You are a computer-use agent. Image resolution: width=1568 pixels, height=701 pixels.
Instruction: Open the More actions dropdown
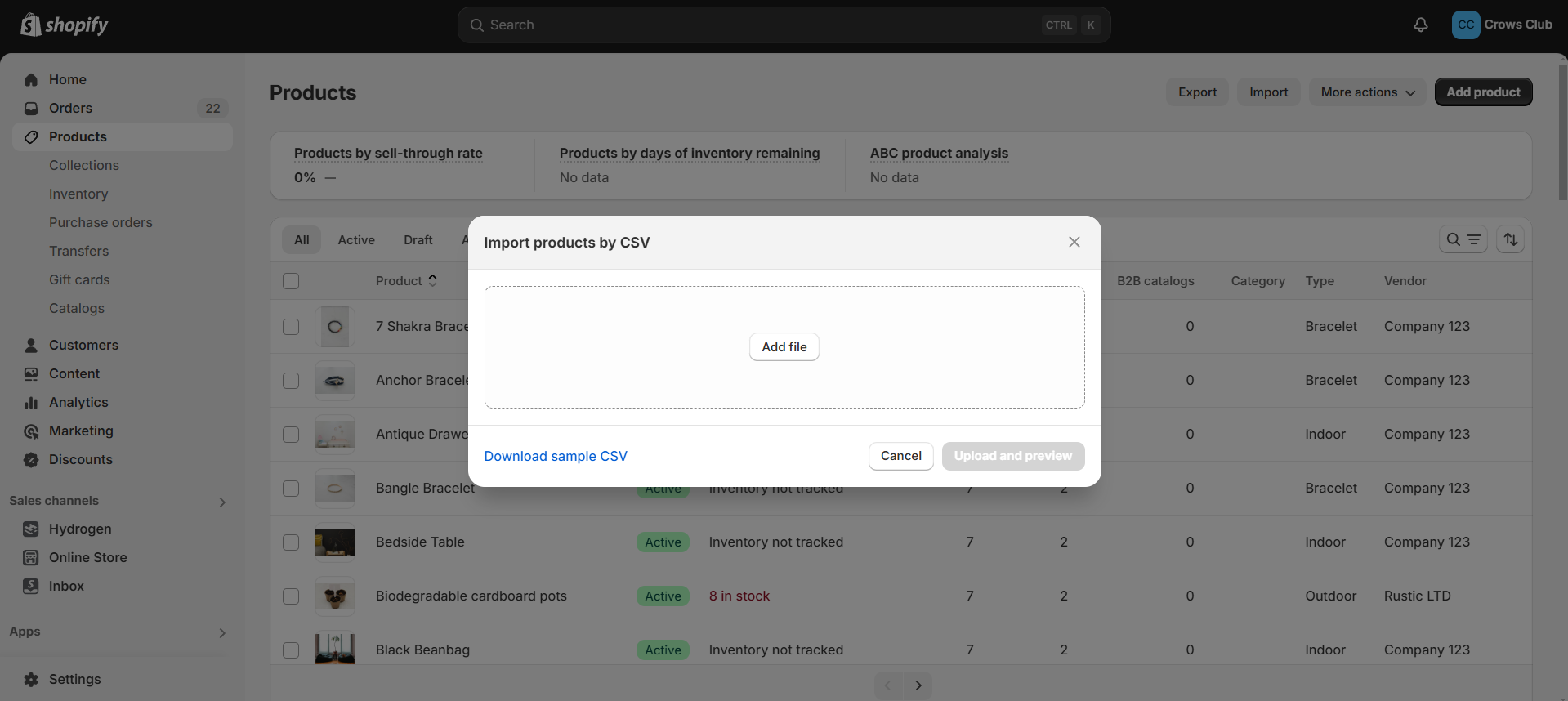click(x=1367, y=92)
